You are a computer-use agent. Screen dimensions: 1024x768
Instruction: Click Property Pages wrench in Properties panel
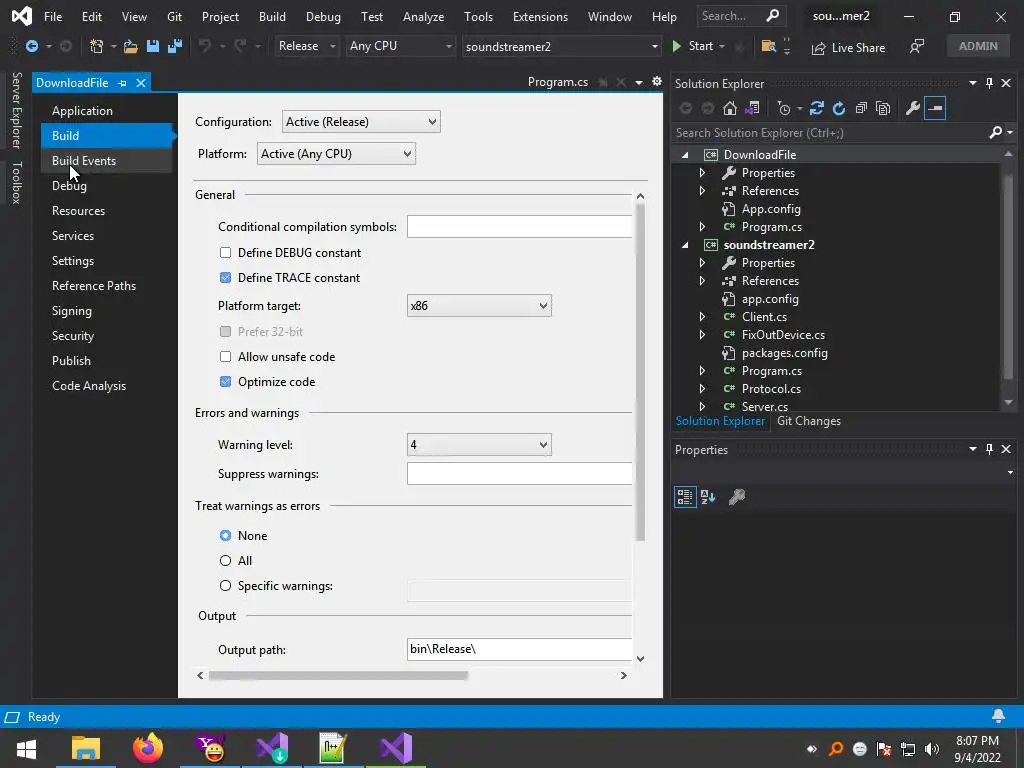tap(737, 497)
